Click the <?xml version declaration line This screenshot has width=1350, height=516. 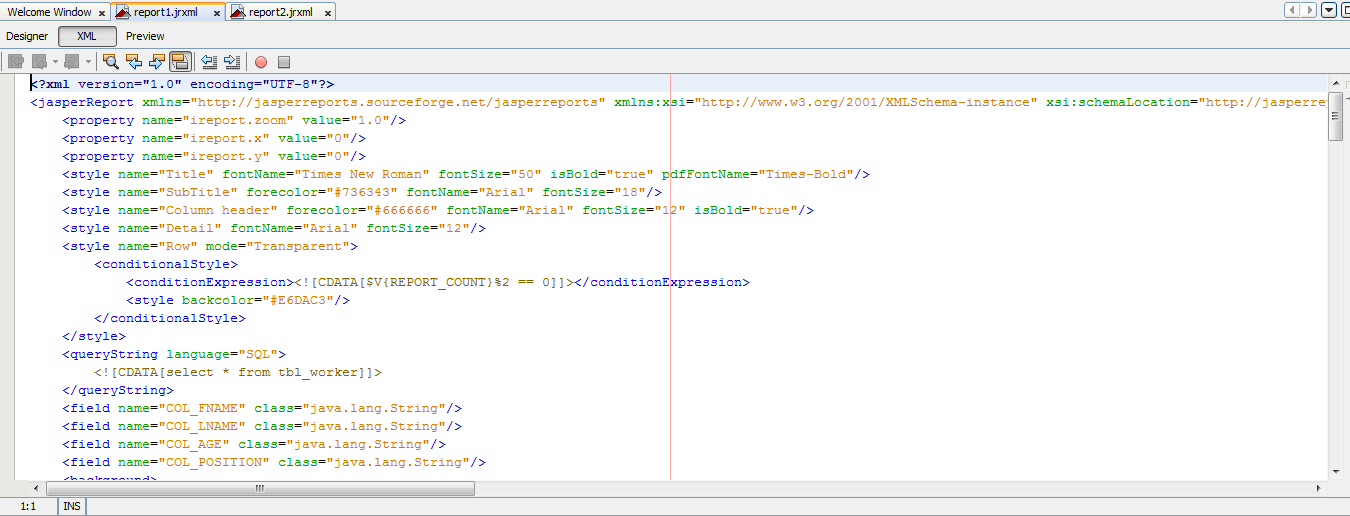pos(182,84)
